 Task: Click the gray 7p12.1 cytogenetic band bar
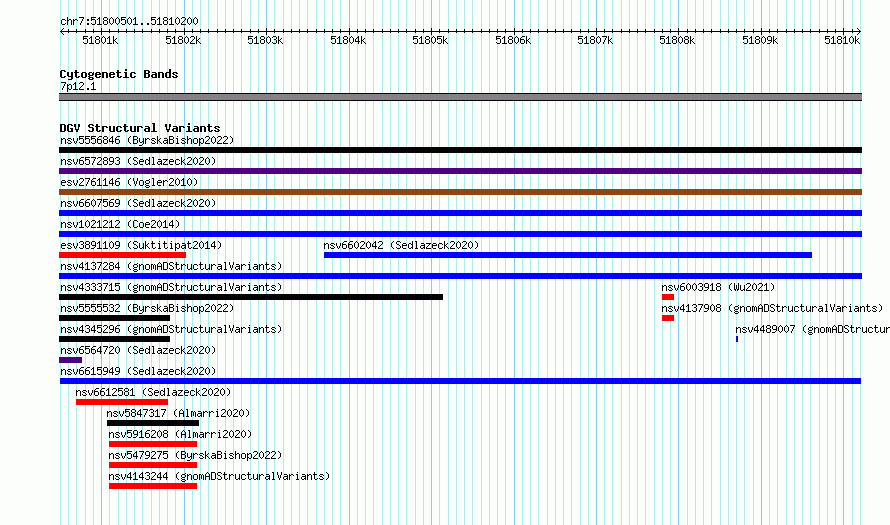pyautogui.click(x=460, y=97)
